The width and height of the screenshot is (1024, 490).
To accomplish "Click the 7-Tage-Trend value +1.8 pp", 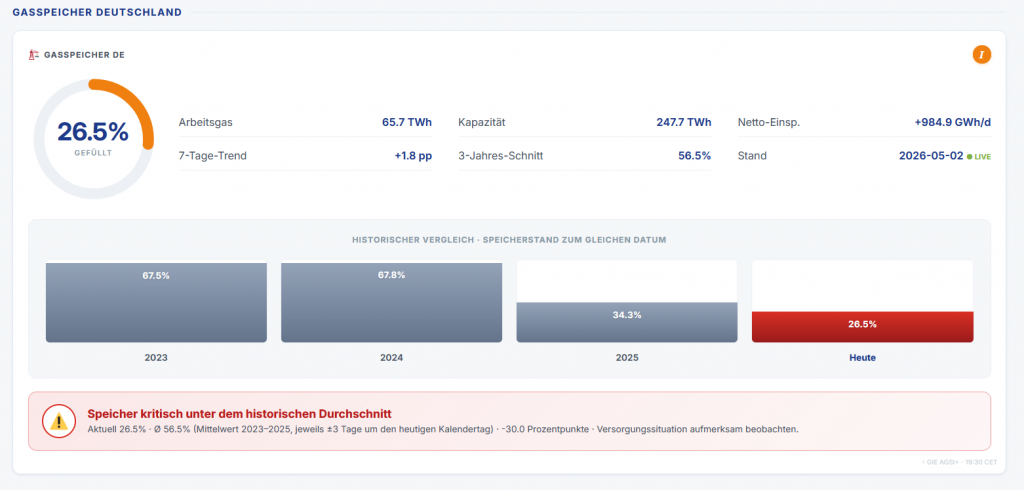I will pyautogui.click(x=413, y=156).
